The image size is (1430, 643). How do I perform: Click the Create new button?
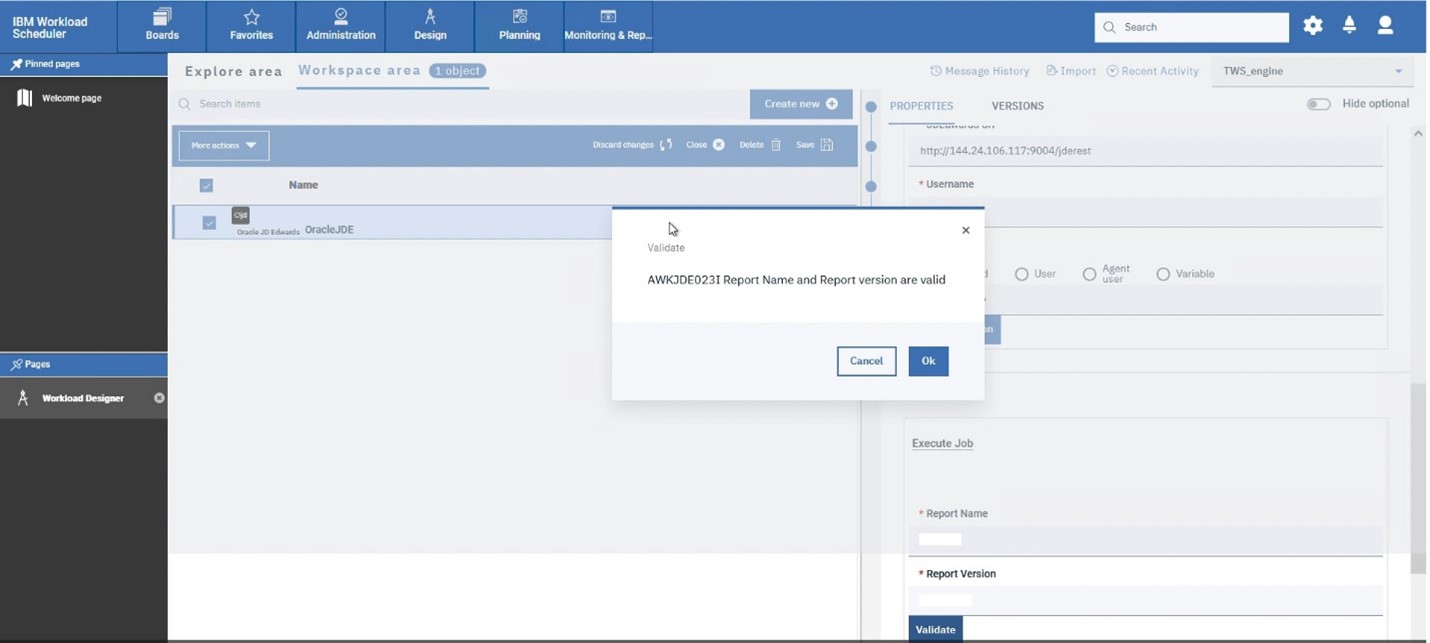pos(800,104)
